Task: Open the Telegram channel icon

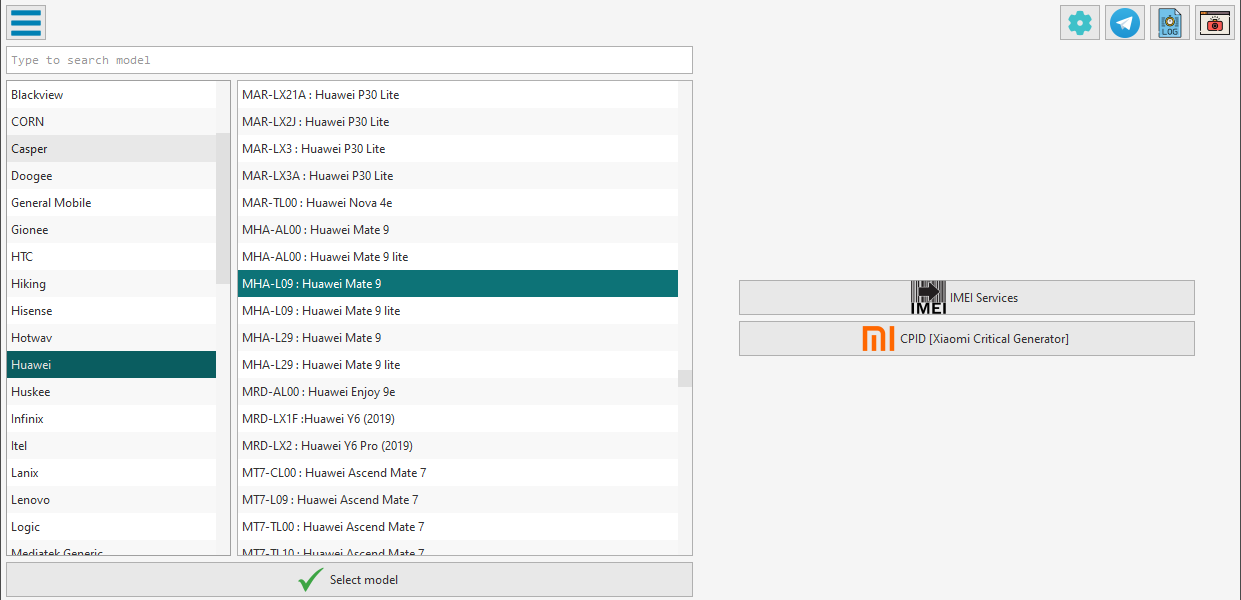Action: pos(1125,23)
